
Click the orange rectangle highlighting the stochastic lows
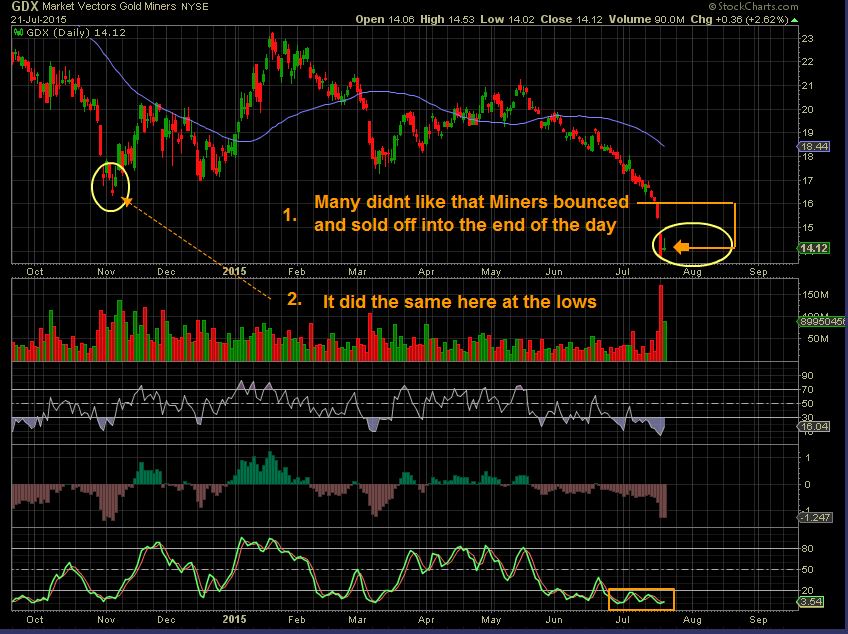pos(641,598)
